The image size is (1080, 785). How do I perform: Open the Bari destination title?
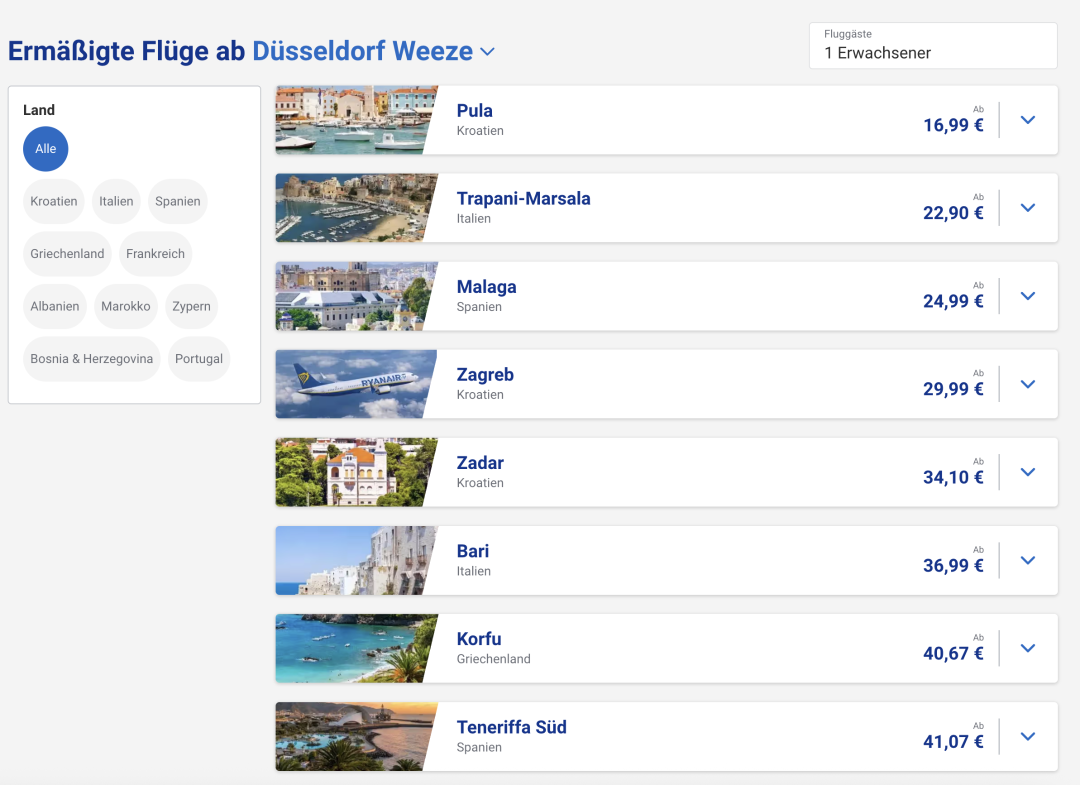click(472, 552)
